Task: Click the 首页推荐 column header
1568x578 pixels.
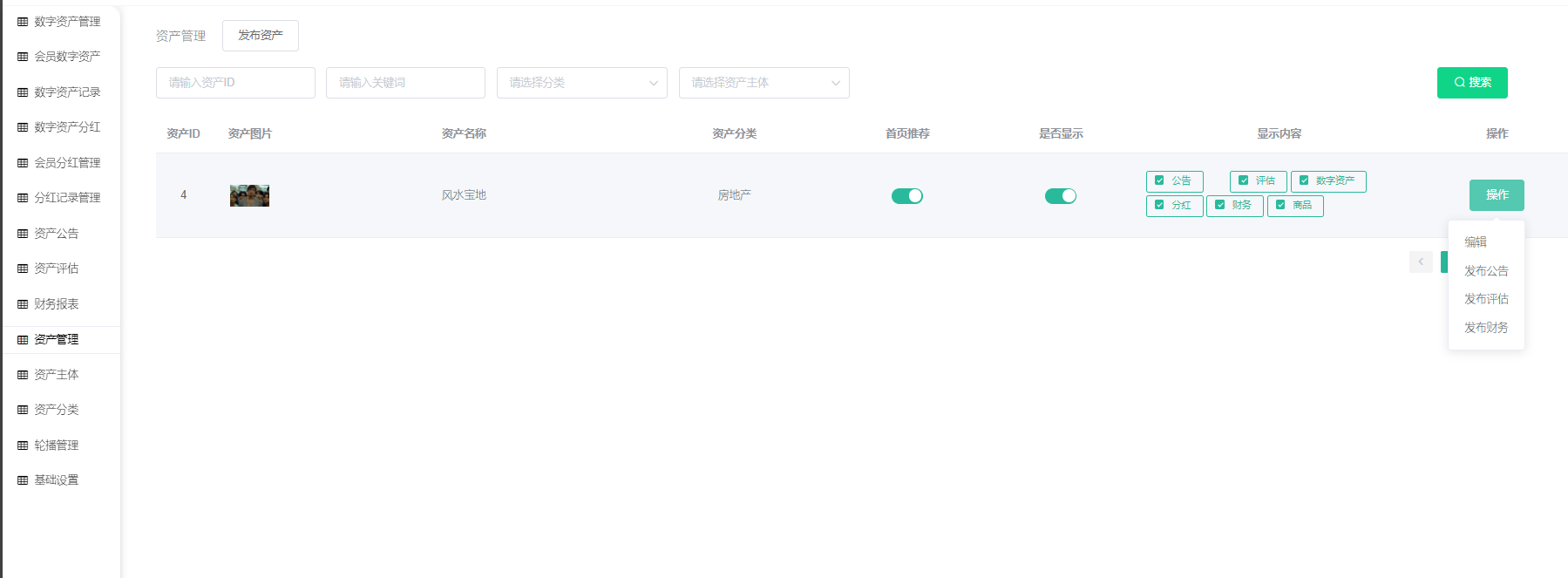Action: click(x=907, y=133)
